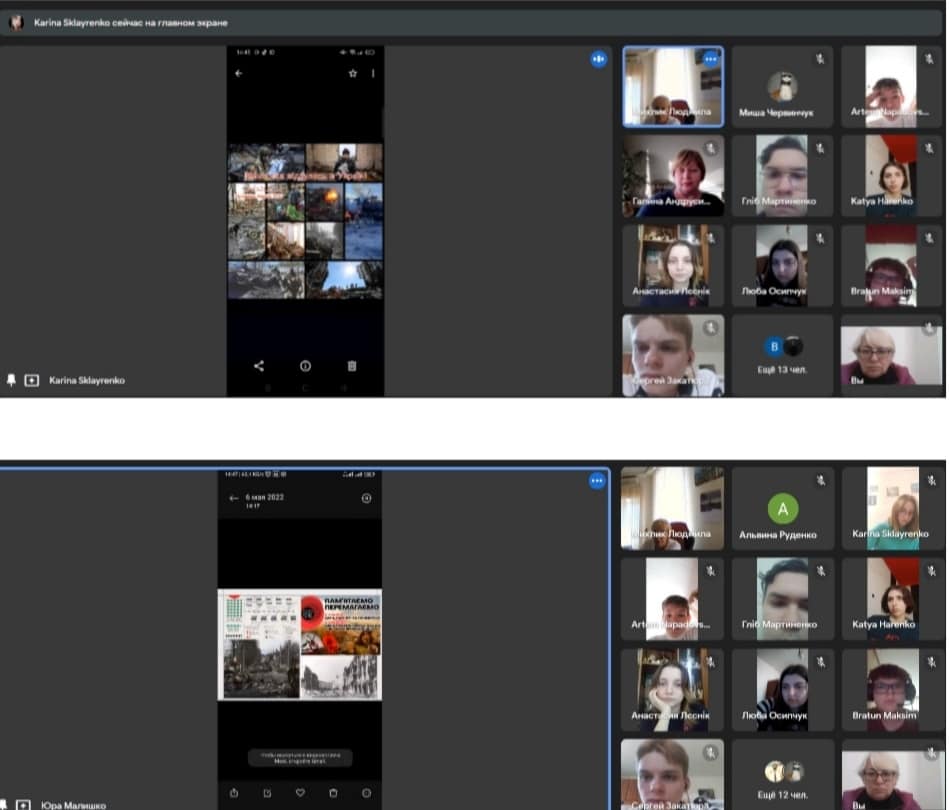Click pin icon beside Karina Sklayrenko presenter label
Image resolution: width=949 pixels, height=810 pixels.
(x=11, y=380)
